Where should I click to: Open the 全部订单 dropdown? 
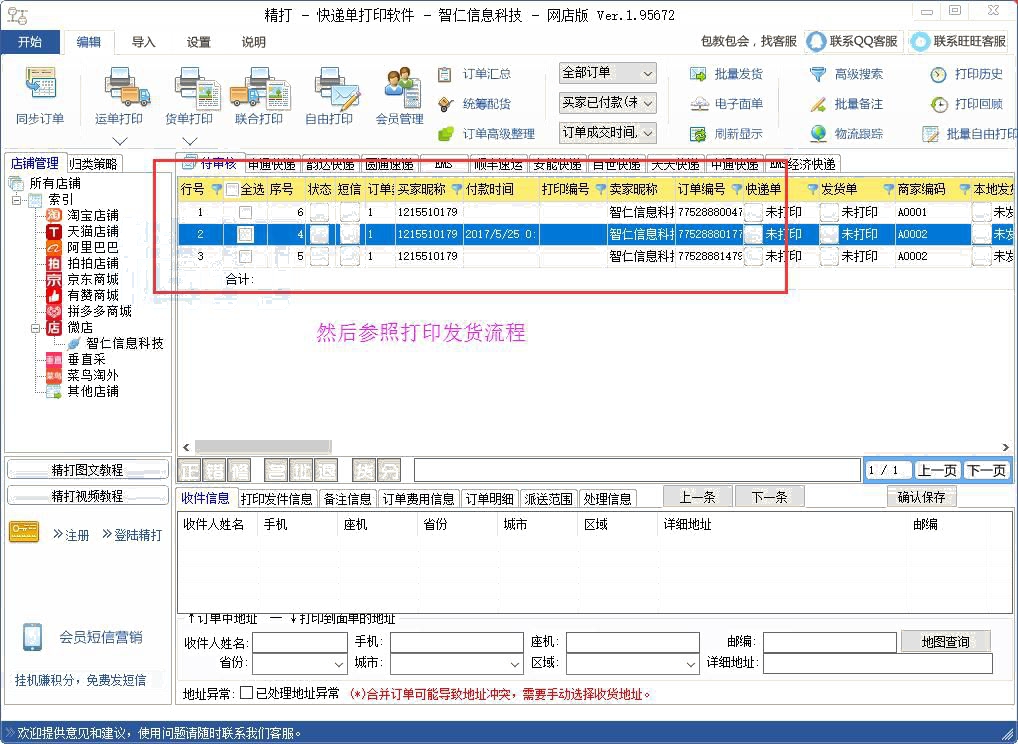coord(607,73)
